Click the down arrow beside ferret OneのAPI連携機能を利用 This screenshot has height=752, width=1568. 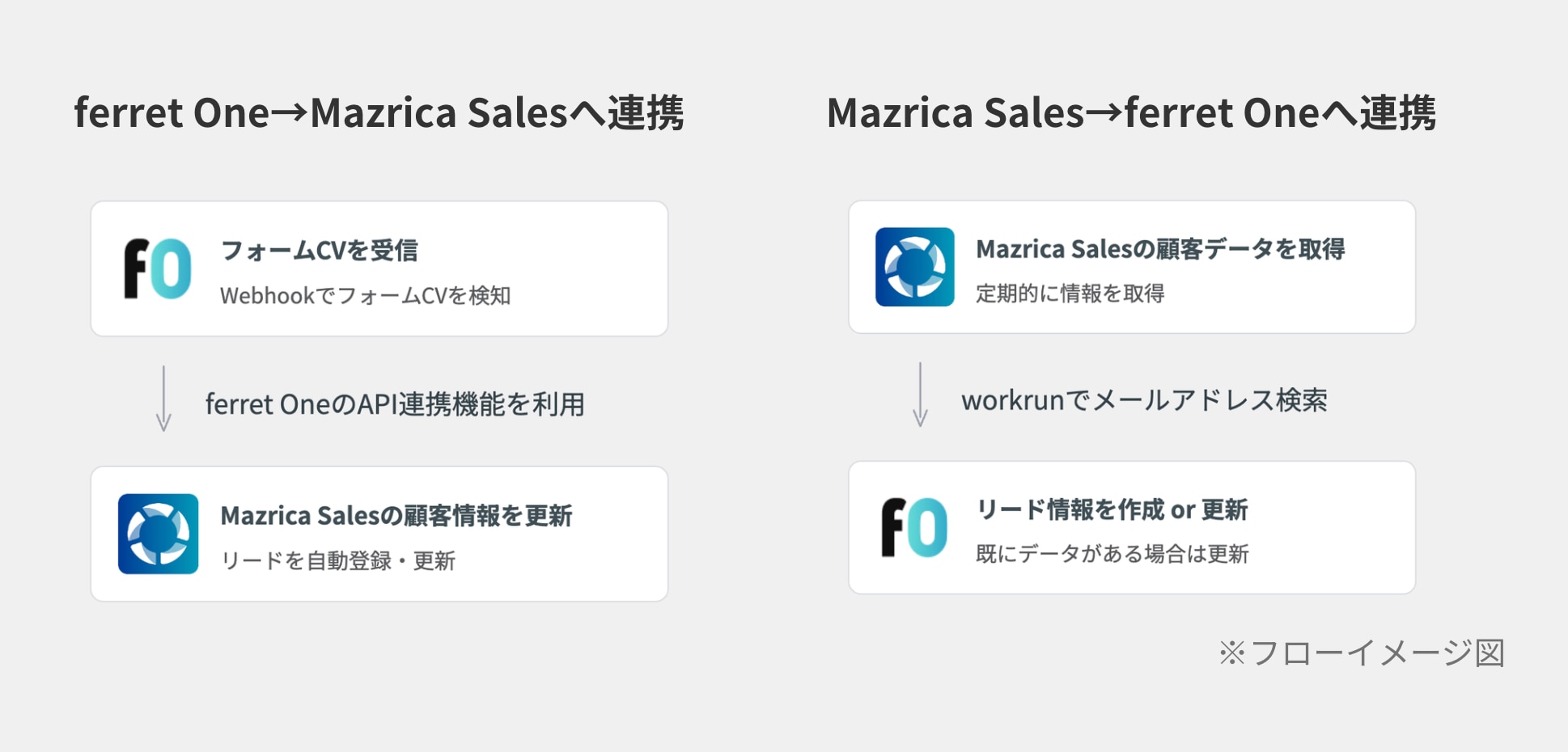point(163,399)
